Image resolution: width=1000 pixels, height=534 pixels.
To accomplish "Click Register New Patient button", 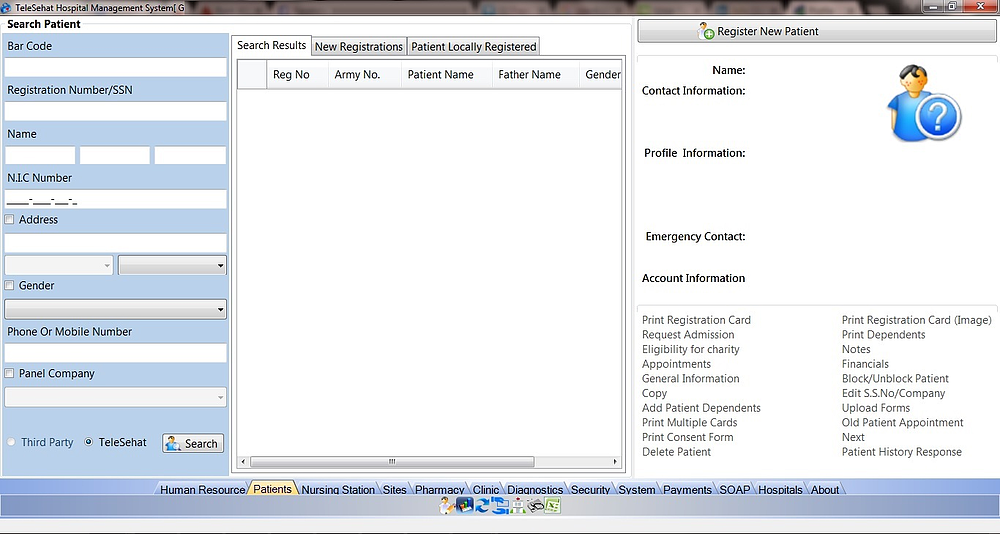I will point(816,31).
